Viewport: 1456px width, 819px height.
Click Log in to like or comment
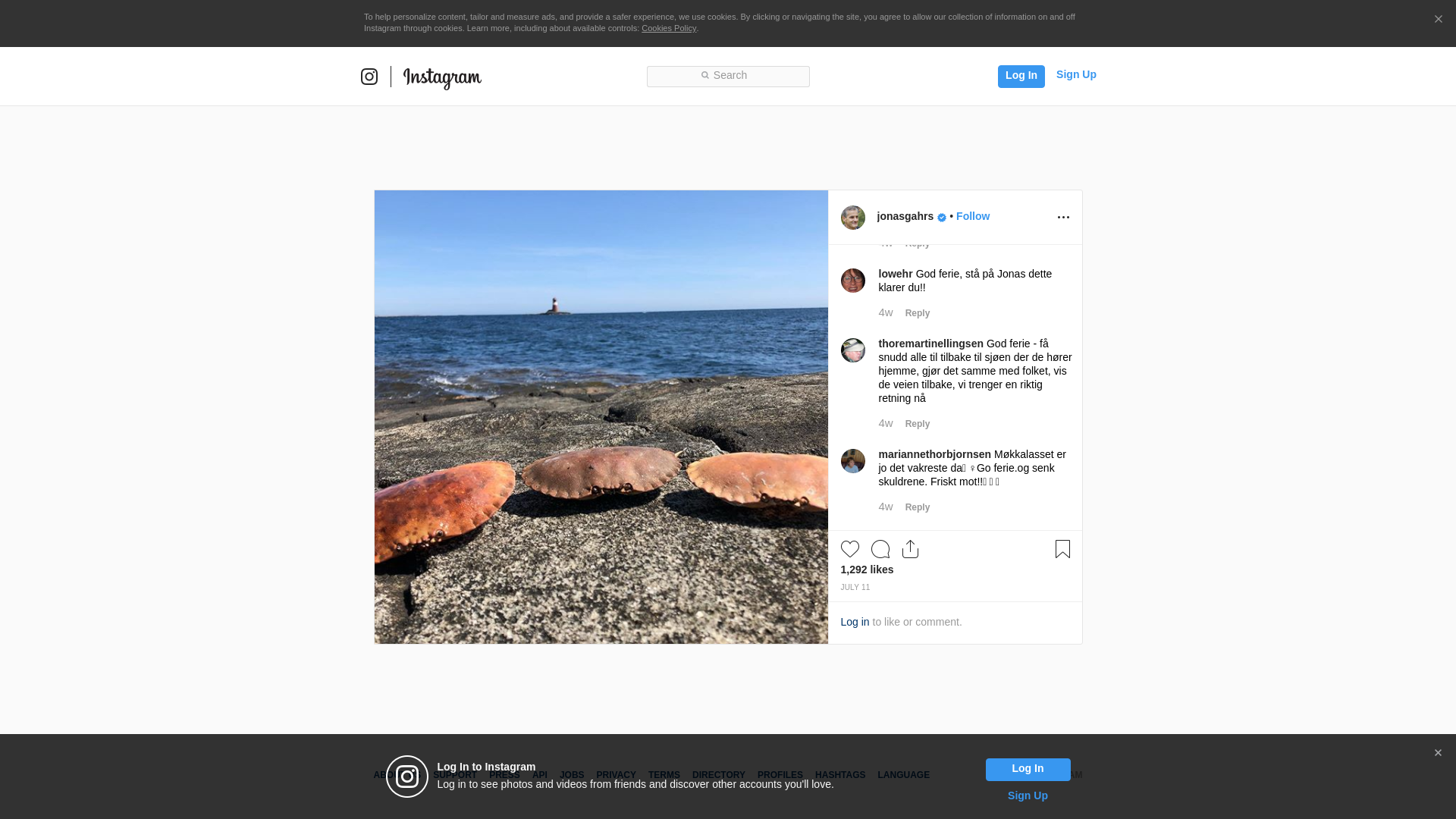pos(855,622)
